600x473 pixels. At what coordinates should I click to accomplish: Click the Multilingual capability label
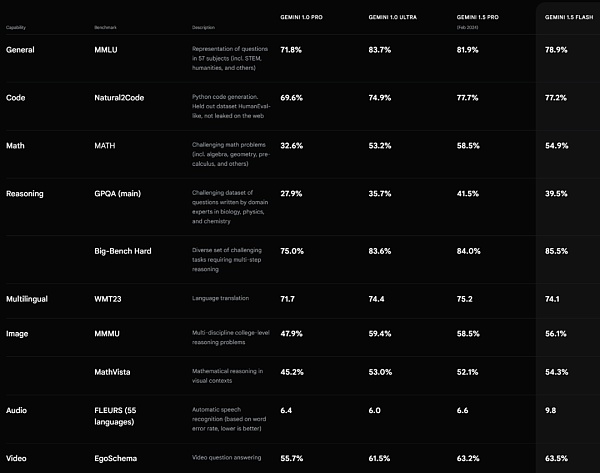pos(29,298)
